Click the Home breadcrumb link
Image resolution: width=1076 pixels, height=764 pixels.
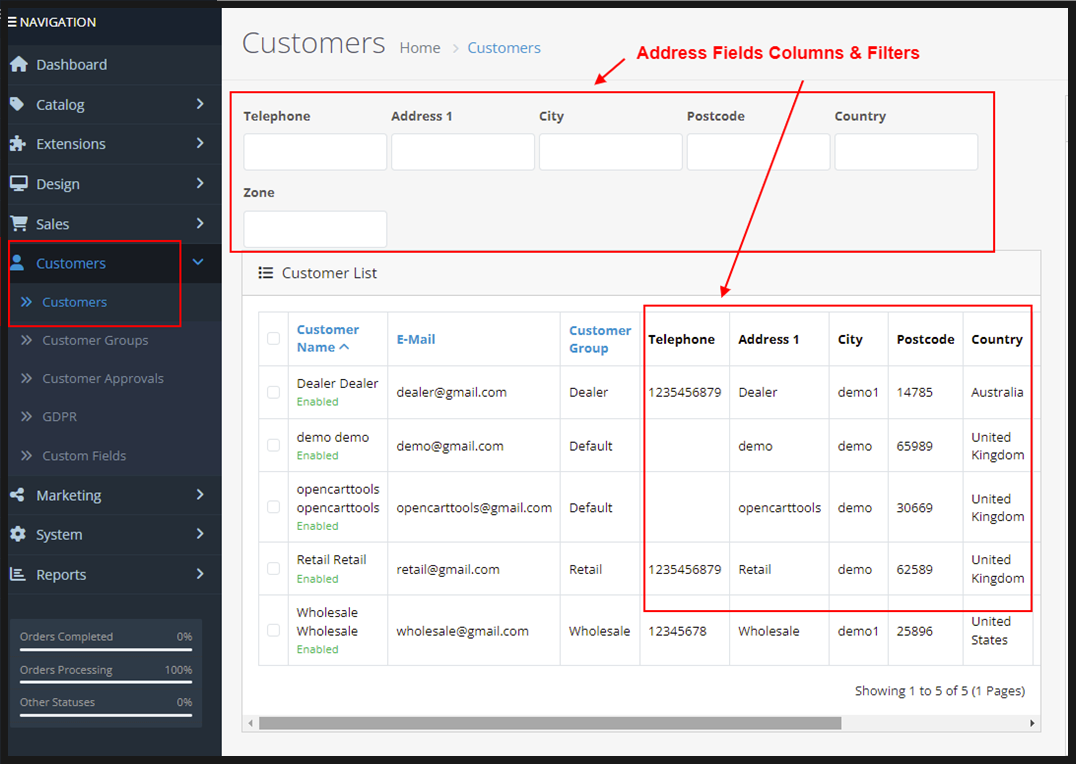pos(420,48)
